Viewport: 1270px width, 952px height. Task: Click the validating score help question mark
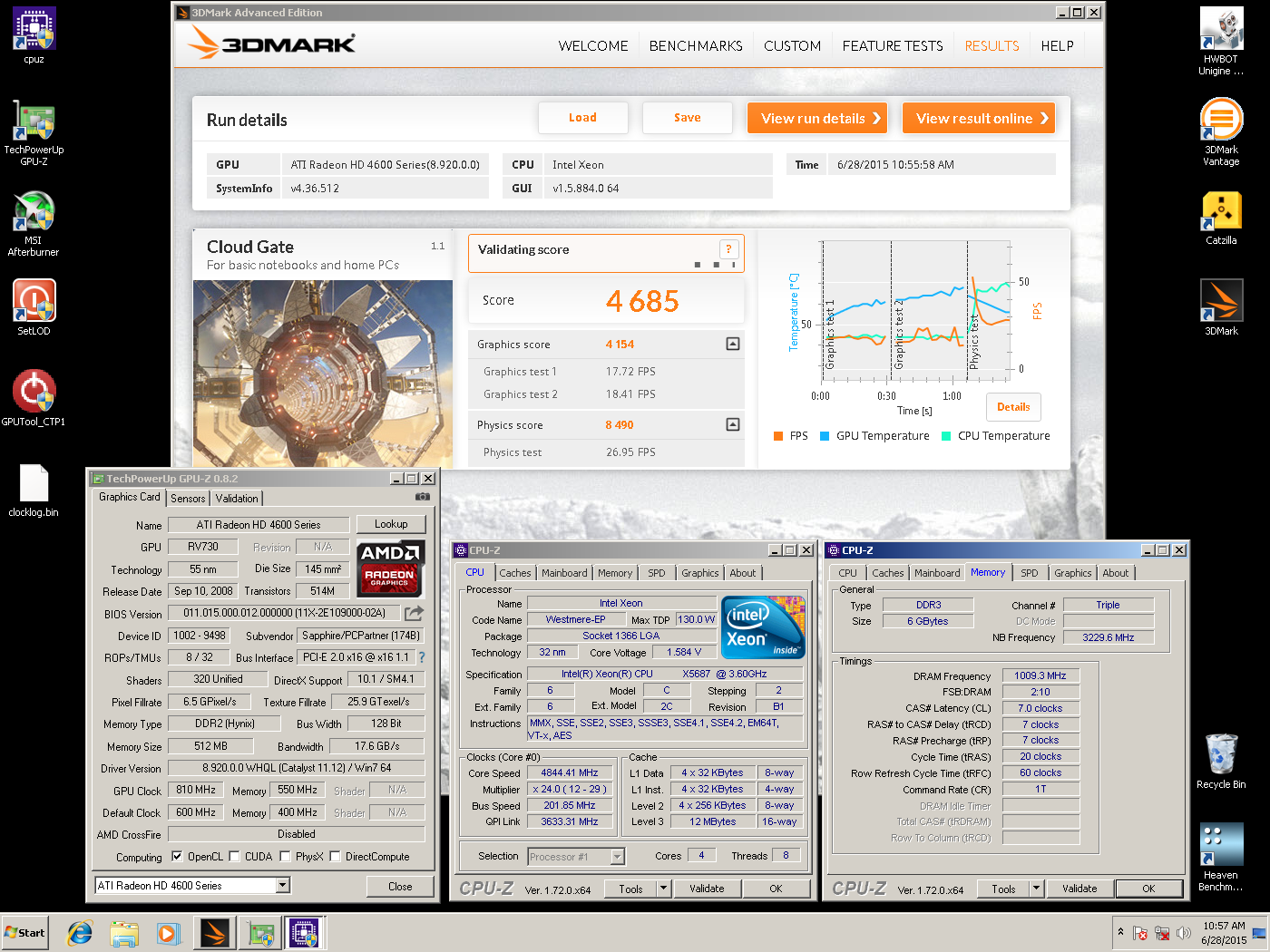click(x=728, y=249)
